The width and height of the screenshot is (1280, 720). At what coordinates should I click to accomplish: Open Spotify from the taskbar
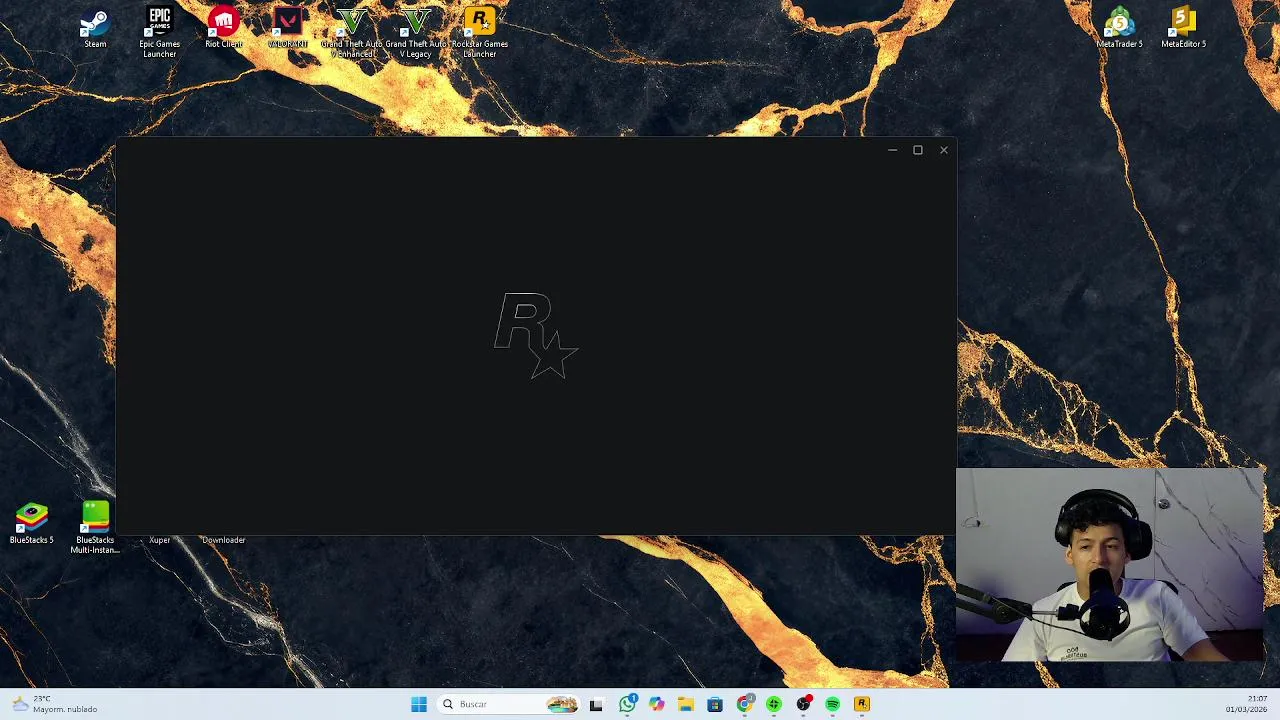click(832, 704)
